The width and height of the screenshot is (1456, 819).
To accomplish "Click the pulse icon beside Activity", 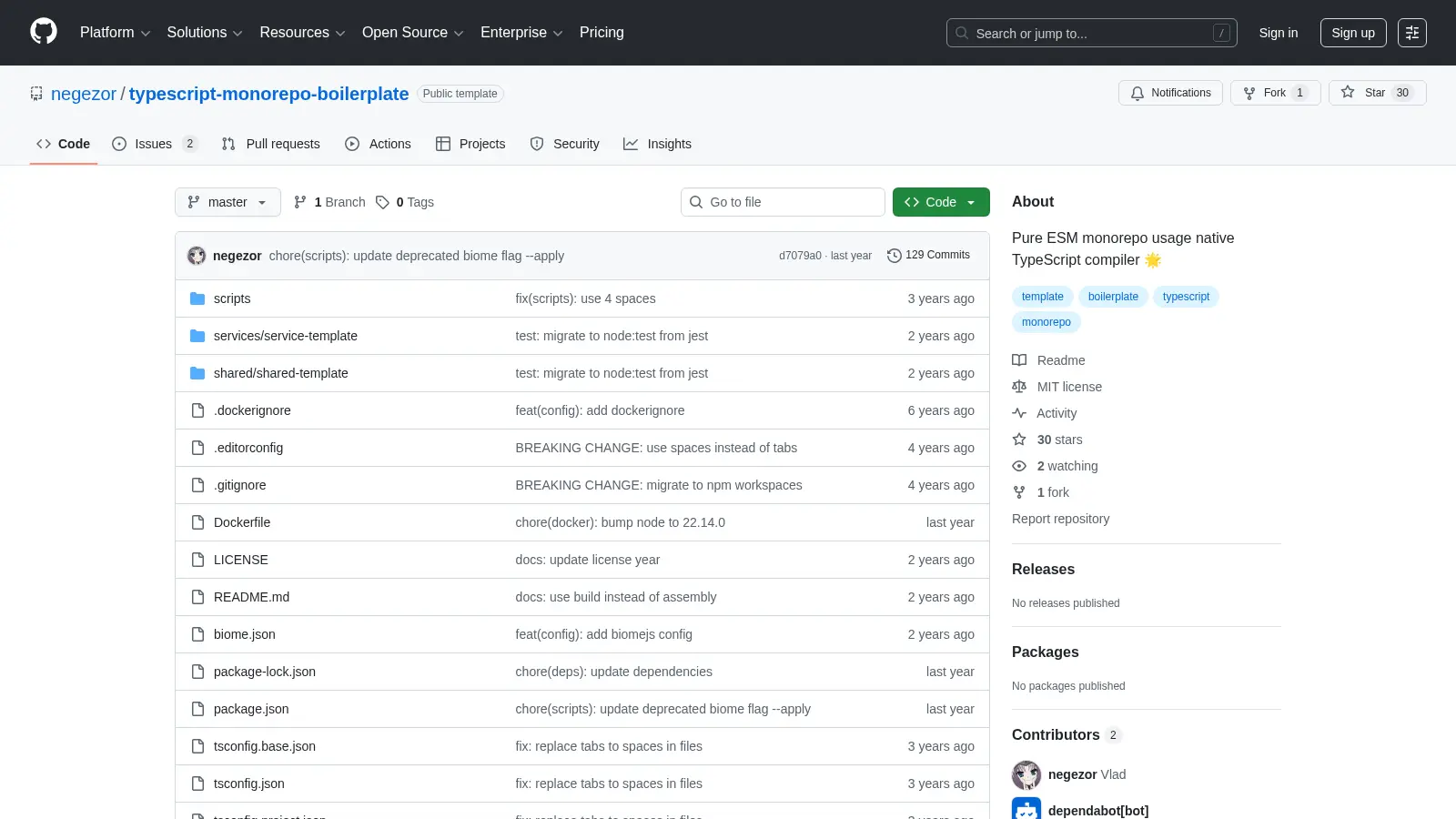I will pos(1019,413).
